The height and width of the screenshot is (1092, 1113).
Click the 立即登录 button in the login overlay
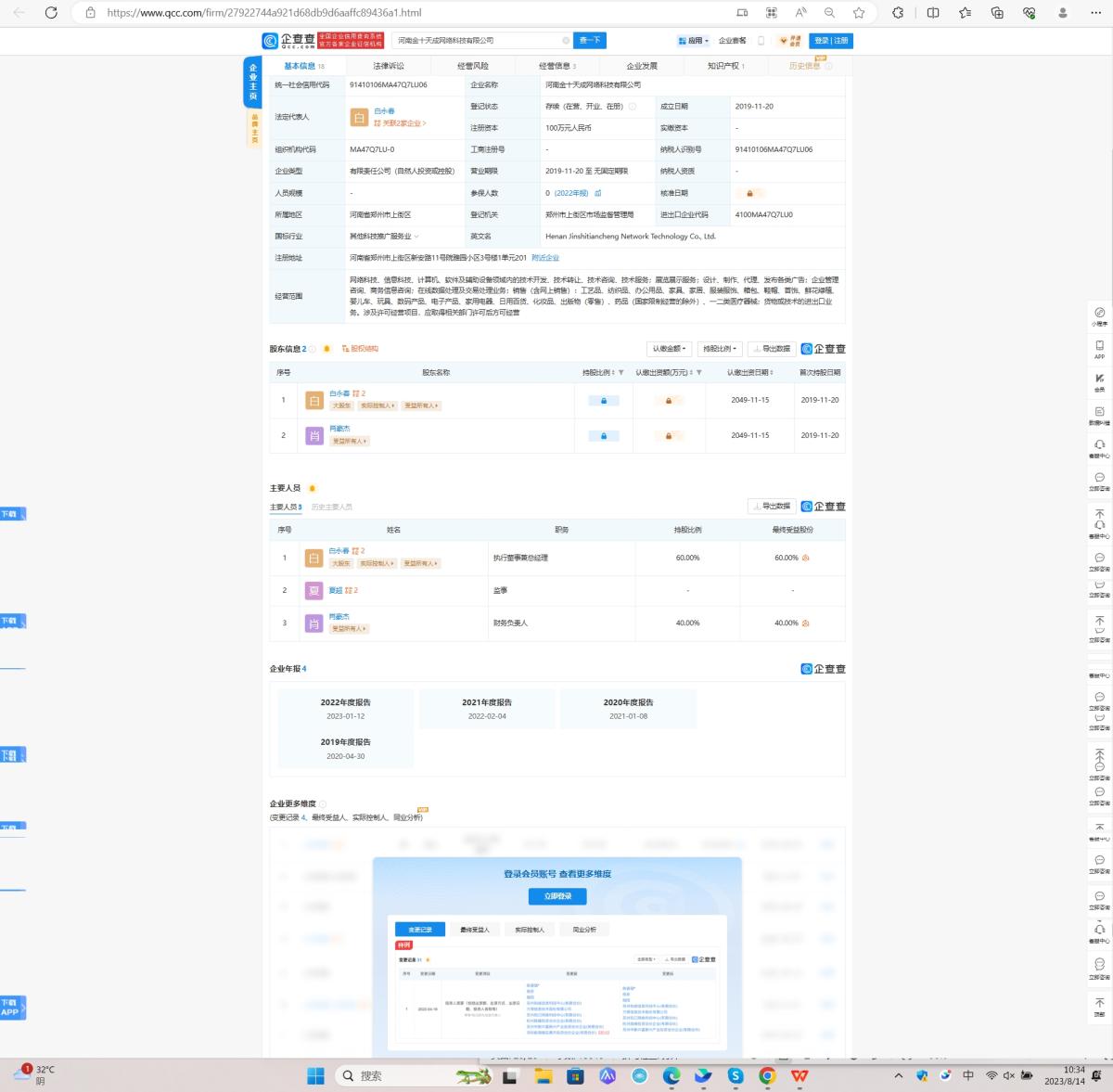pos(557,896)
